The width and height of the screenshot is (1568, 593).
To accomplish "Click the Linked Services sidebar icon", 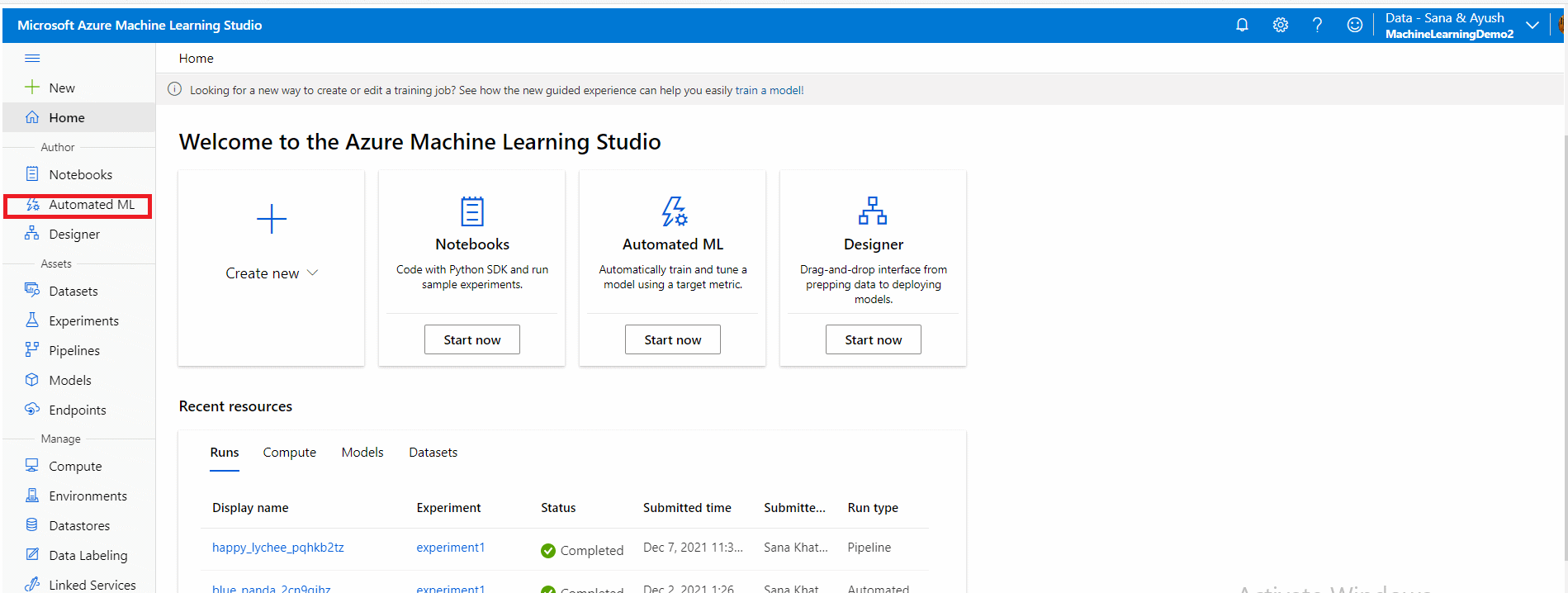I will coord(32,585).
